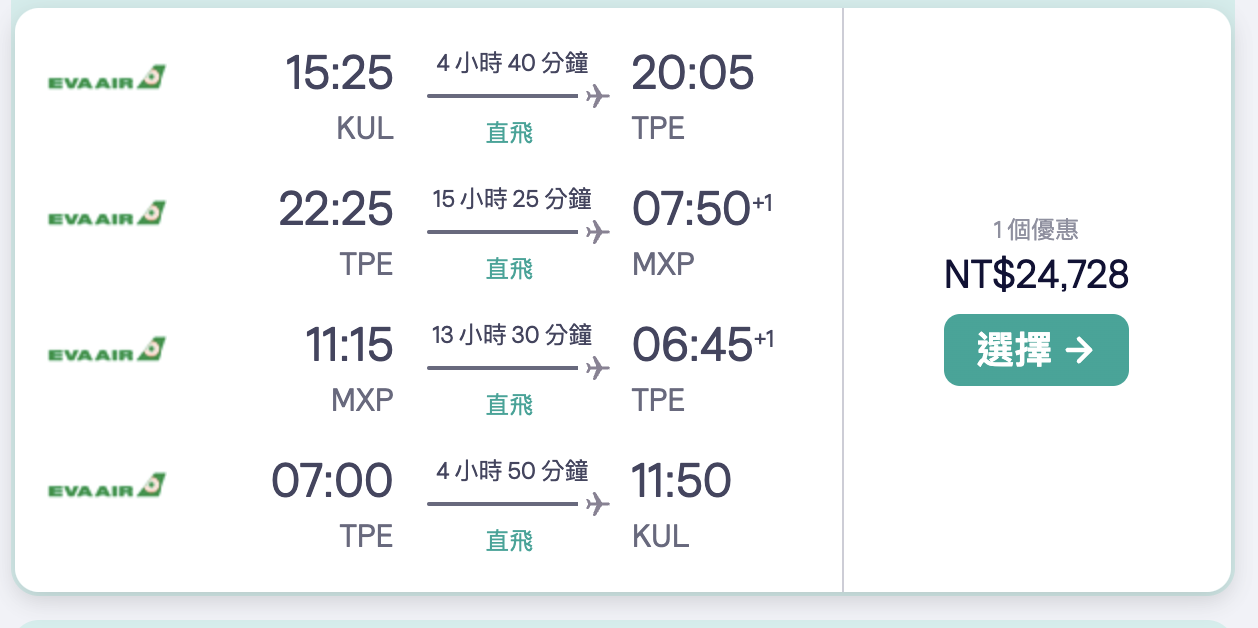Click the EVA Air logo on the 15:25 KUL departure
1258x628 pixels.
tap(107, 77)
